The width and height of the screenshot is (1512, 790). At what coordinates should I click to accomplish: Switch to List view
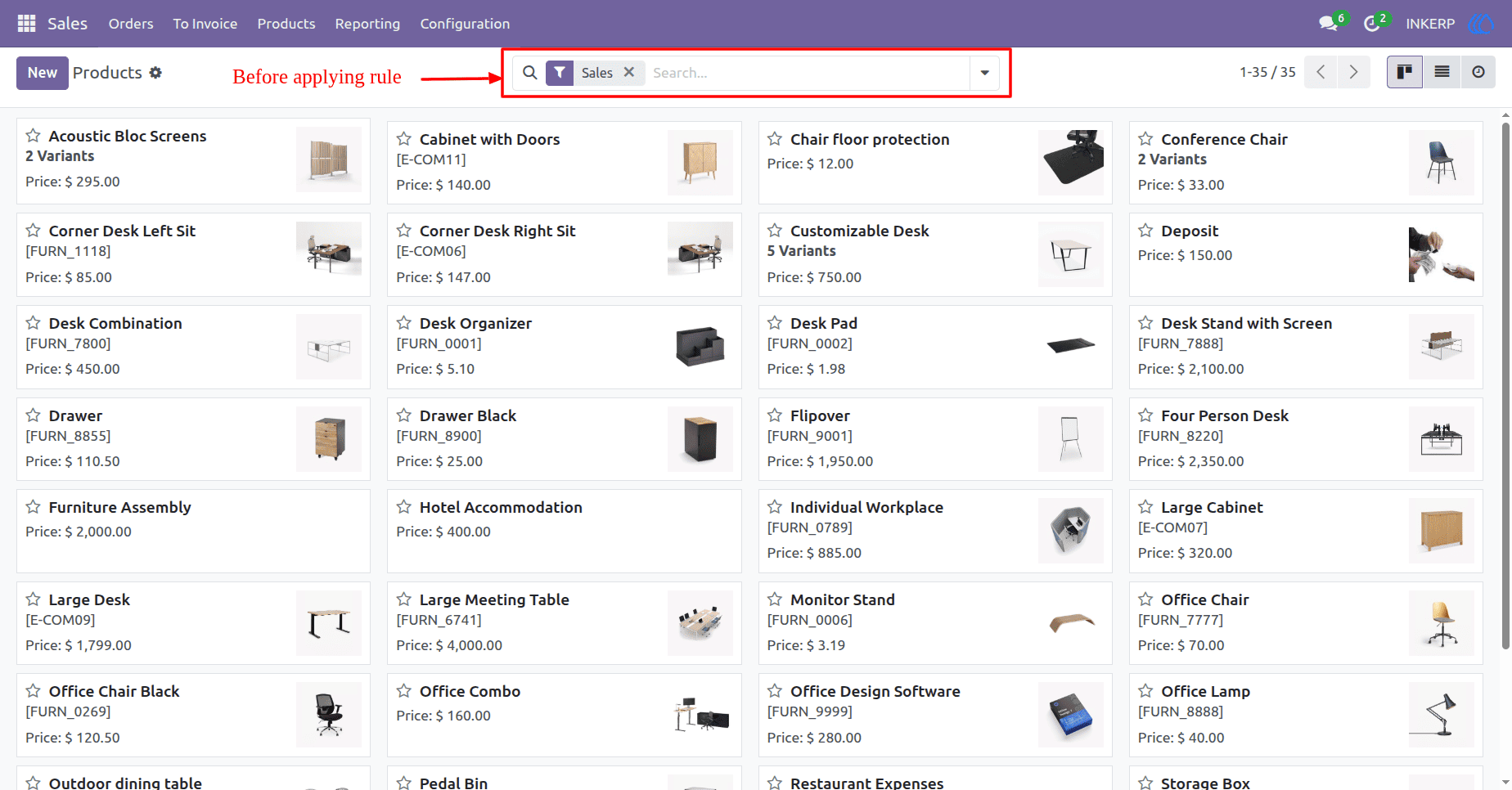coord(1442,72)
